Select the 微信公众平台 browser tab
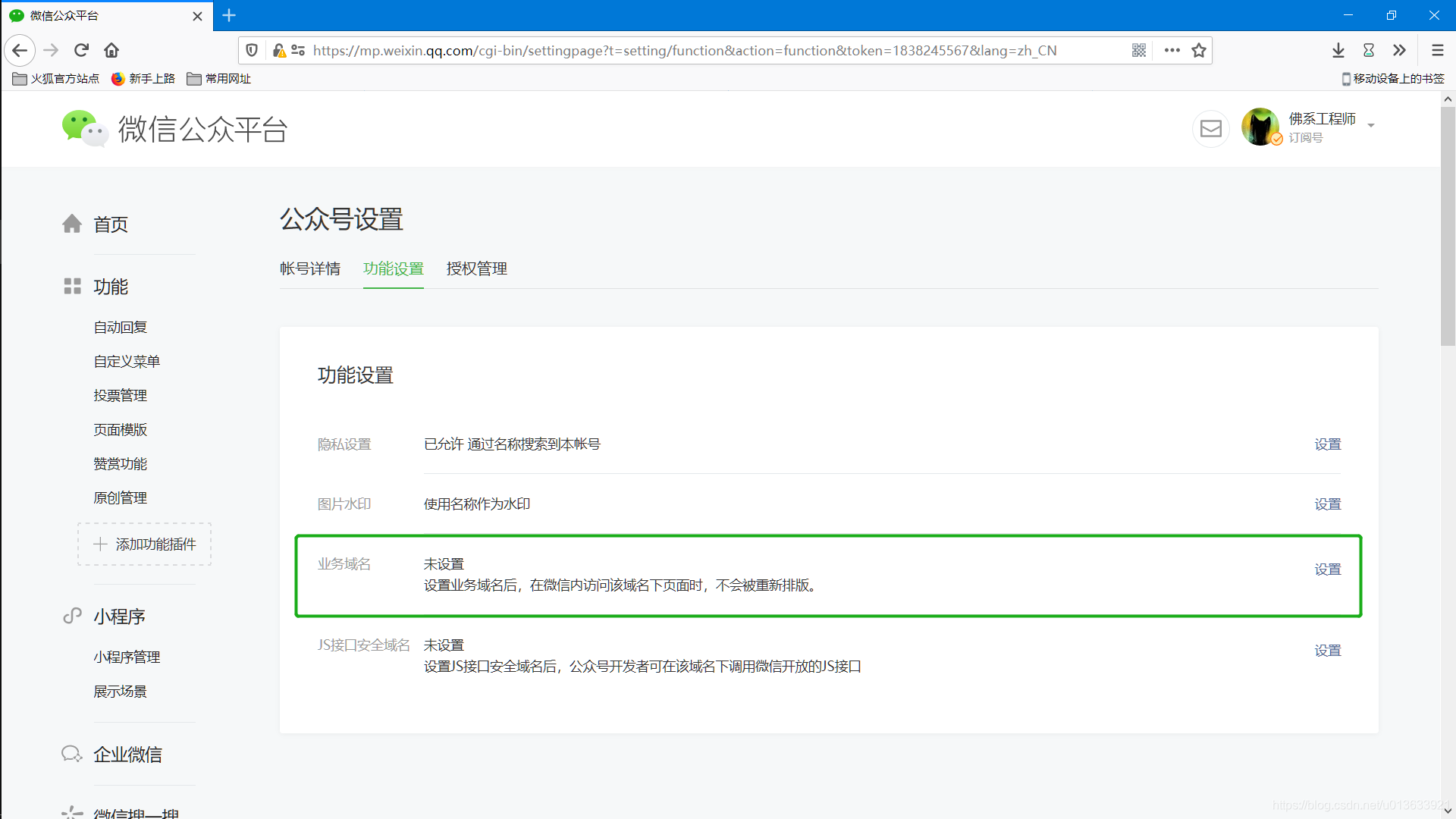Viewport: 1456px width, 819px height. pos(106,16)
